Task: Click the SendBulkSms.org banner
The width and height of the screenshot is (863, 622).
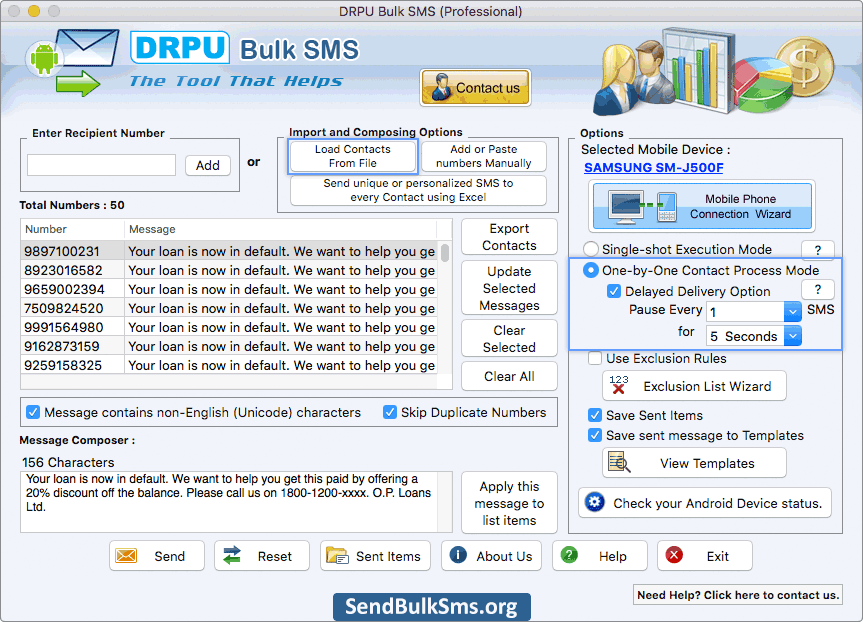Action: (x=432, y=606)
